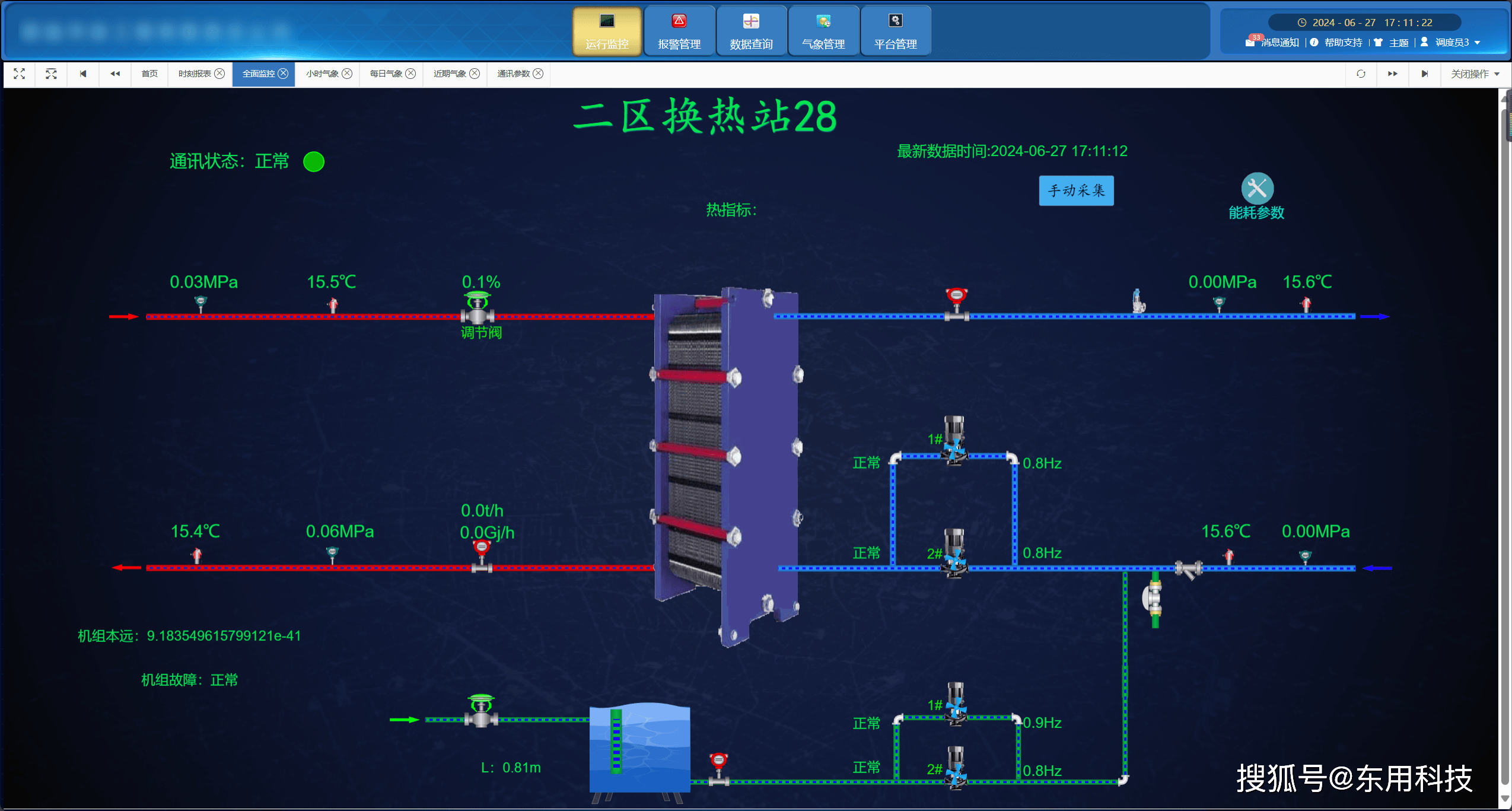The width and height of the screenshot is (1512, 811).
Task: Switch to 小时气象 tab
Action: pyautogui.click(x=322, y=74)
